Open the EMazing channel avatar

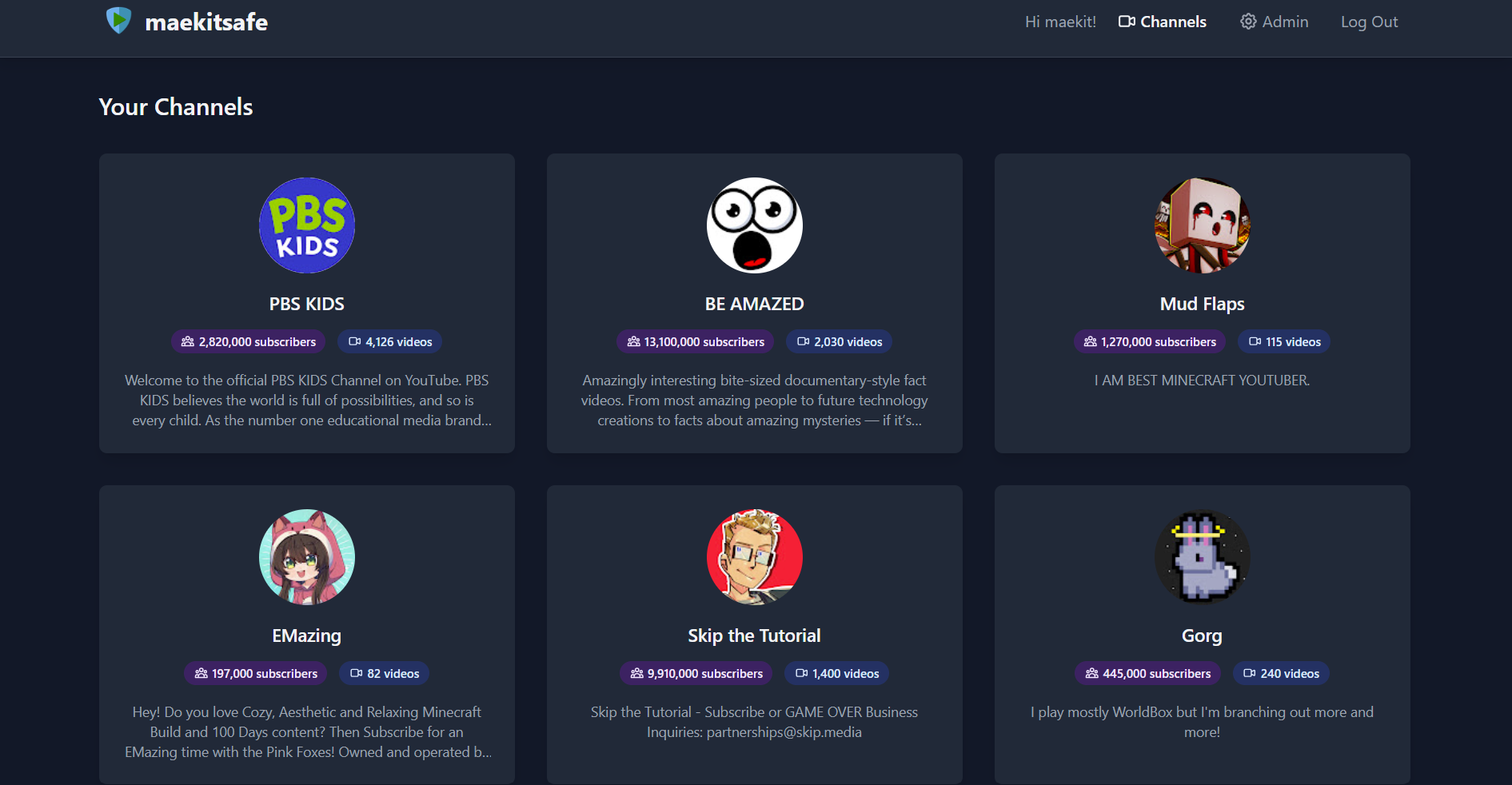pos(307,557)
